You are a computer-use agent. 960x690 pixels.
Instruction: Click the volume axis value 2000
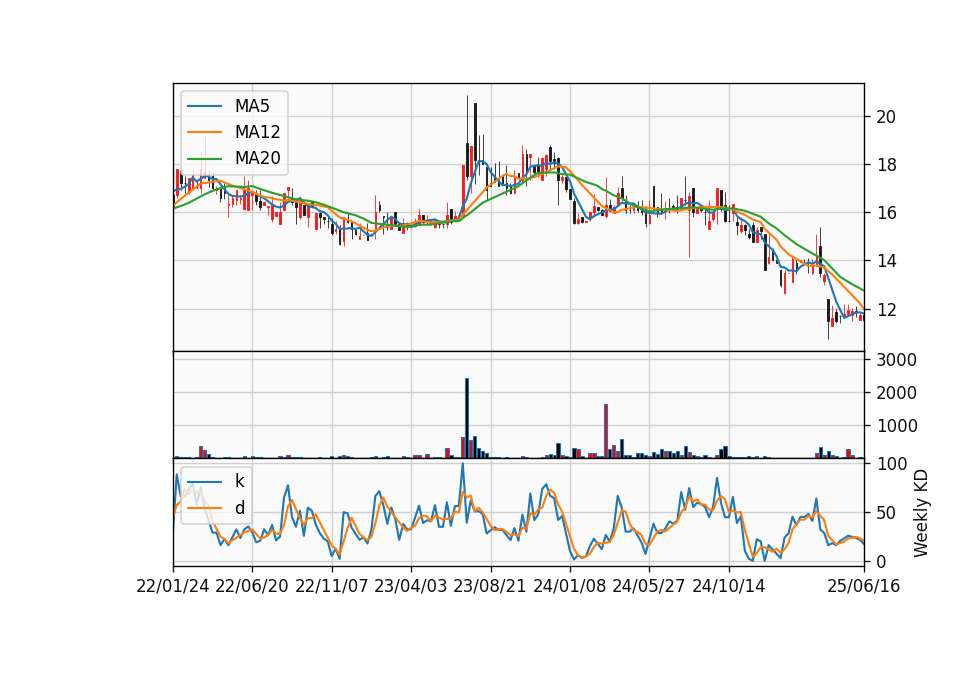pos(896,393)
